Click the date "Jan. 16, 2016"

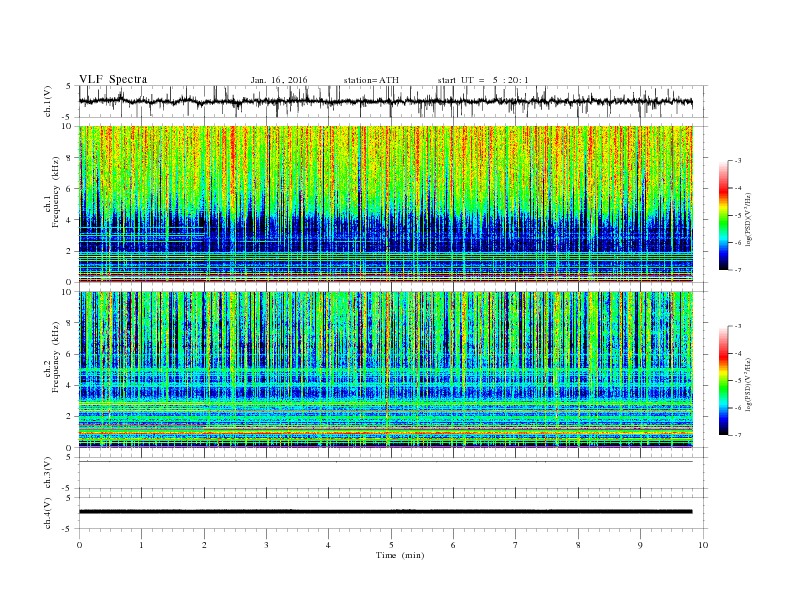pos(279,80)
